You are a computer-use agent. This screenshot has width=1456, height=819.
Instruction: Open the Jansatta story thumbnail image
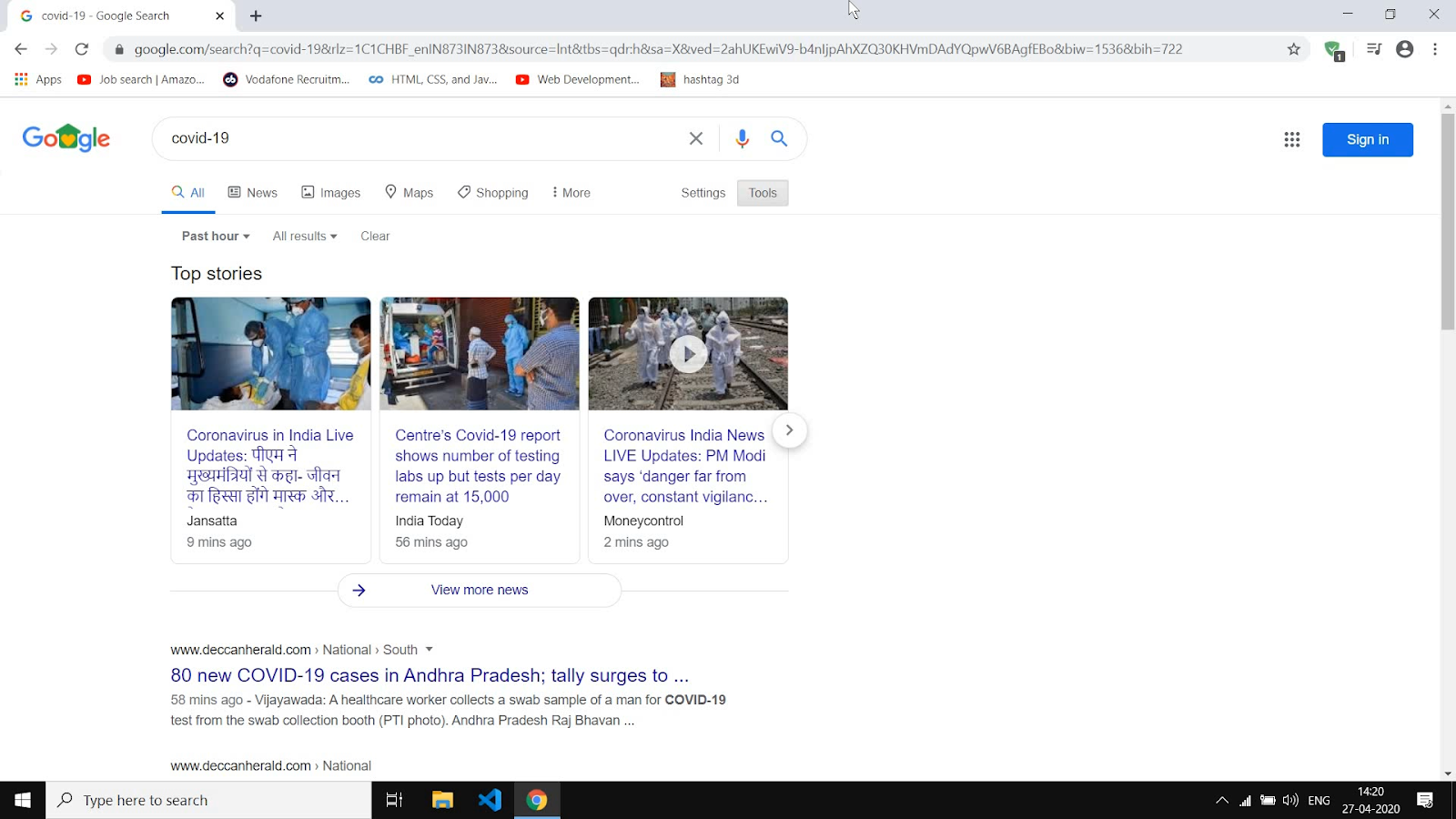point(271,353)
